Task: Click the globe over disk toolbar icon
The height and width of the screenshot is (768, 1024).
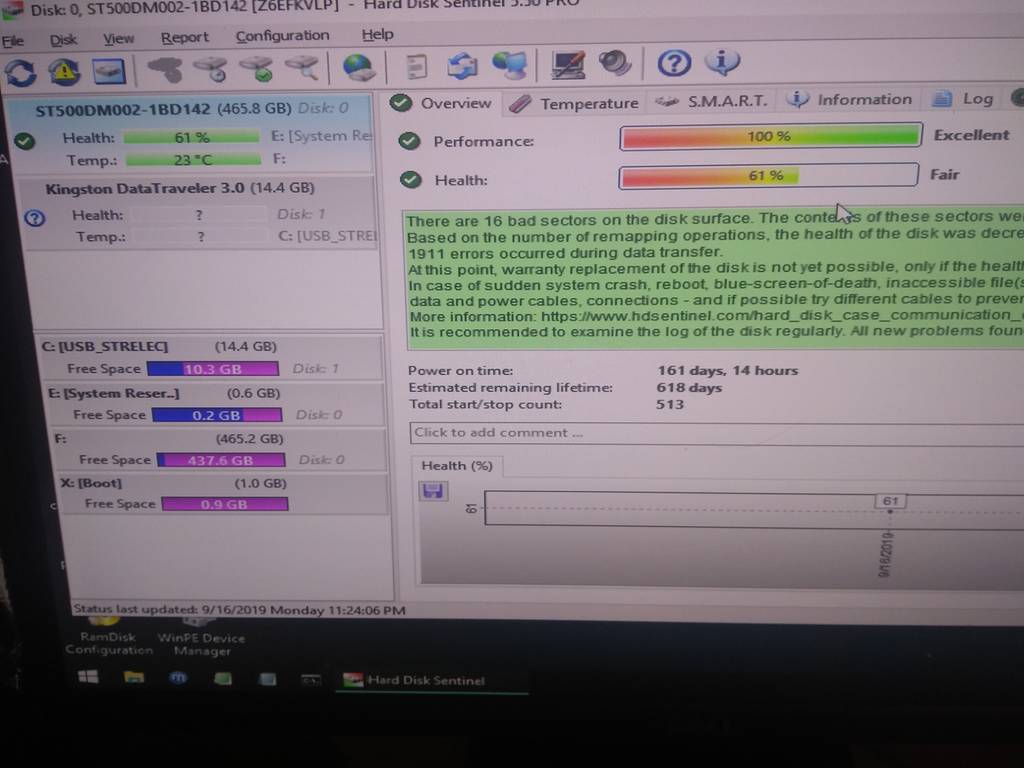Action: pyautogui.click(x=358, y=67)
